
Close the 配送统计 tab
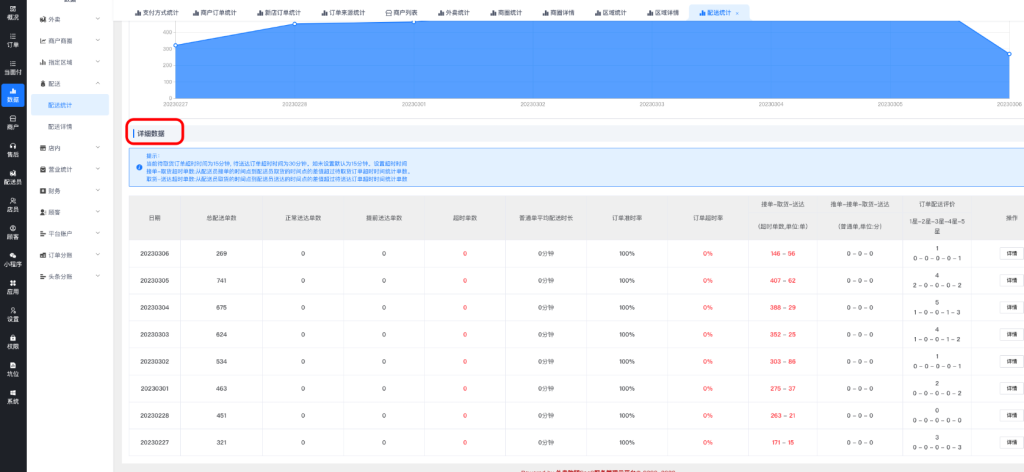(x=737, y=13)
